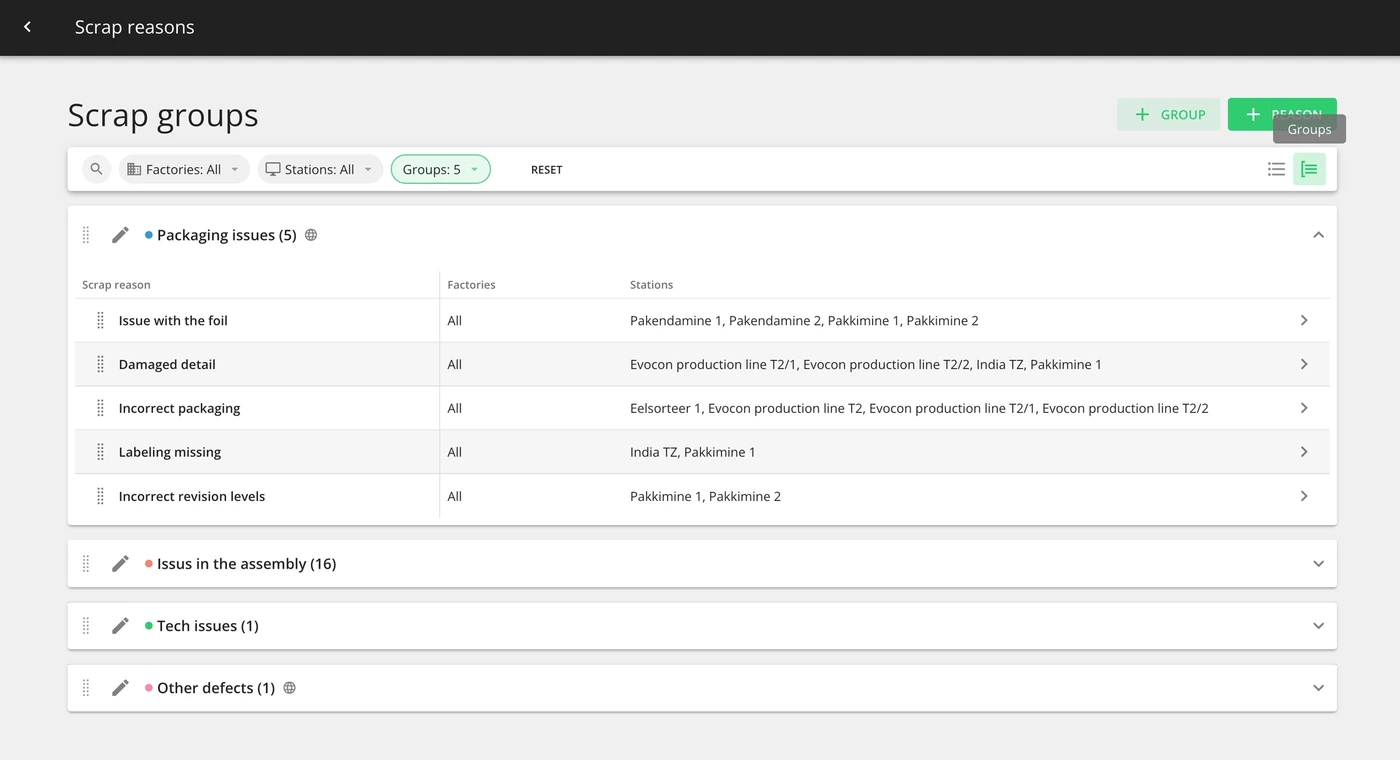Click the Tech issues (1) title
Viewport: 1400px width, 760px height.
[x=208, y=626]
